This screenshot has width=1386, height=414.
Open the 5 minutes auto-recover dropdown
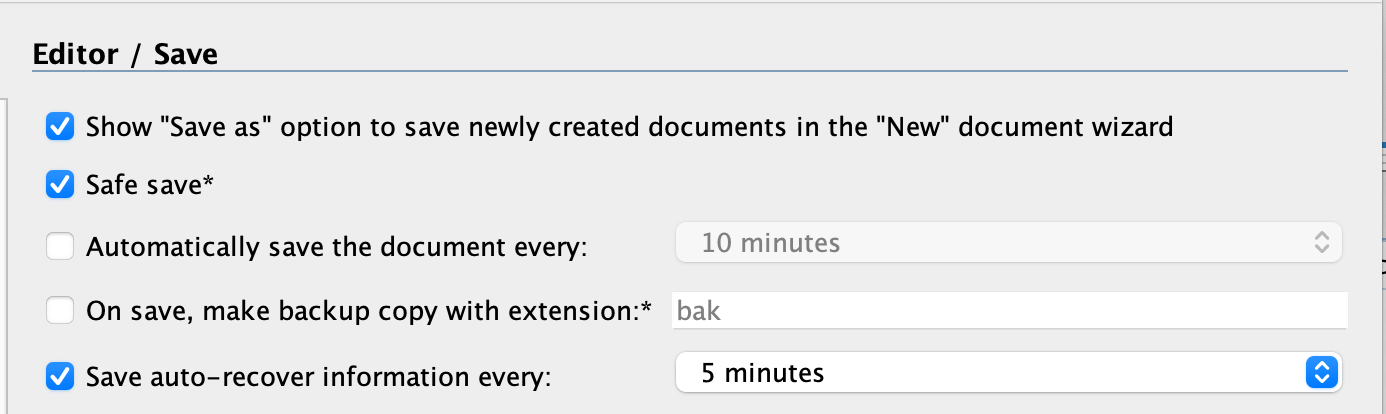point(1008,373)
